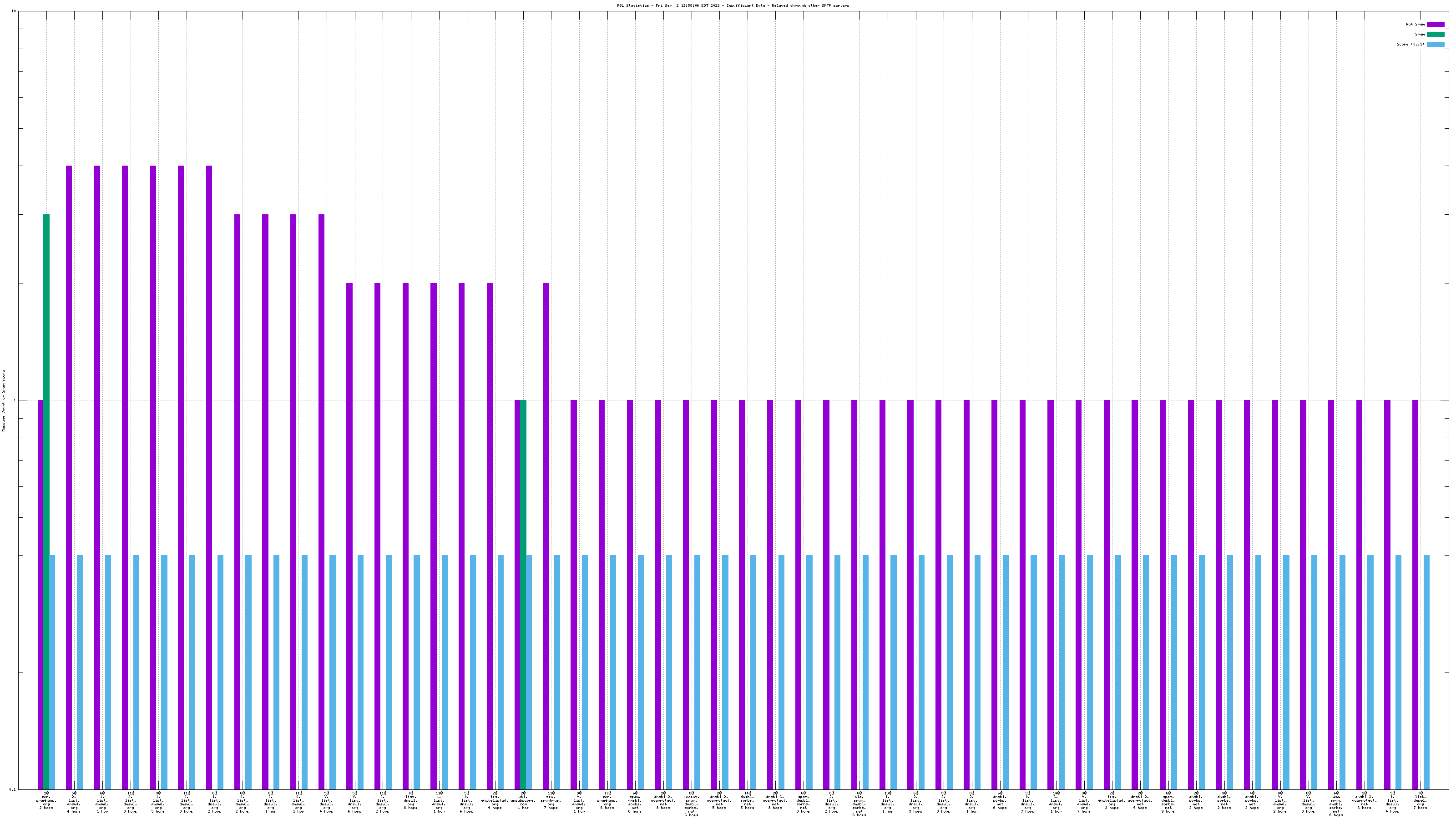Click the purple bar for zen.spamhaus.org 7 hops
The height and width of the screenshot is (819, 1456).
(546, 536)
